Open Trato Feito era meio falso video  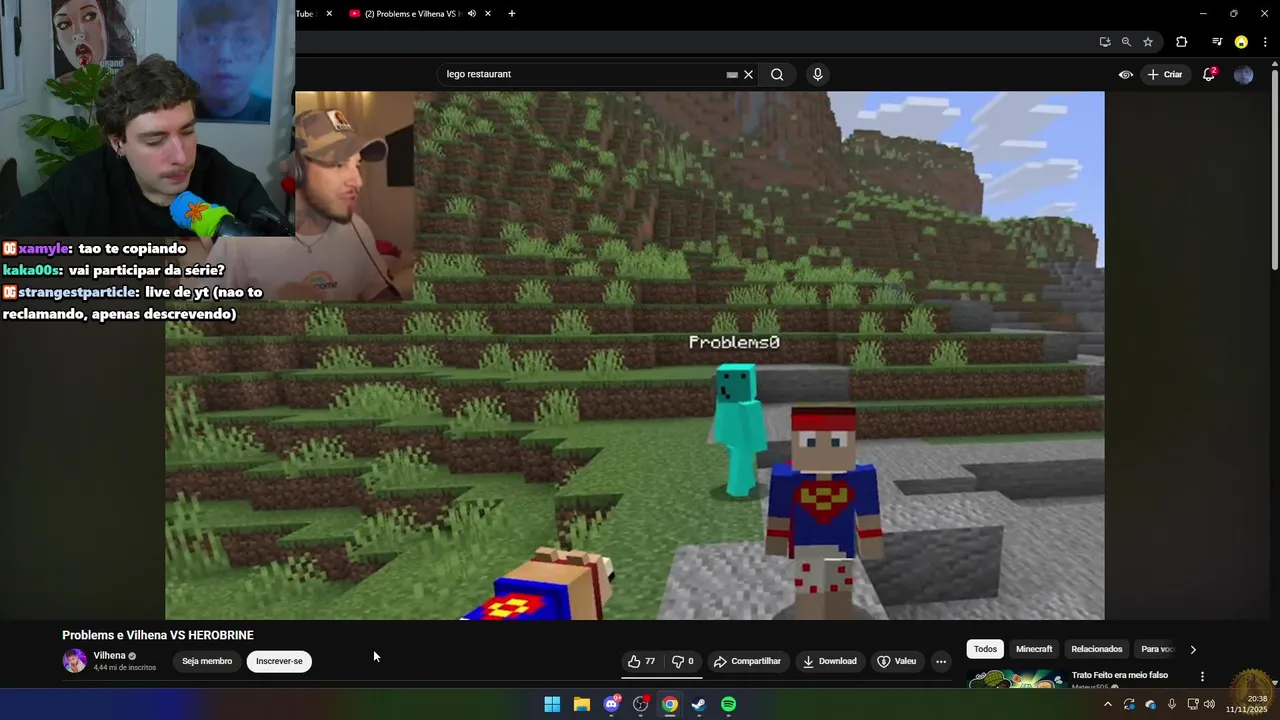pos(1120,675)
